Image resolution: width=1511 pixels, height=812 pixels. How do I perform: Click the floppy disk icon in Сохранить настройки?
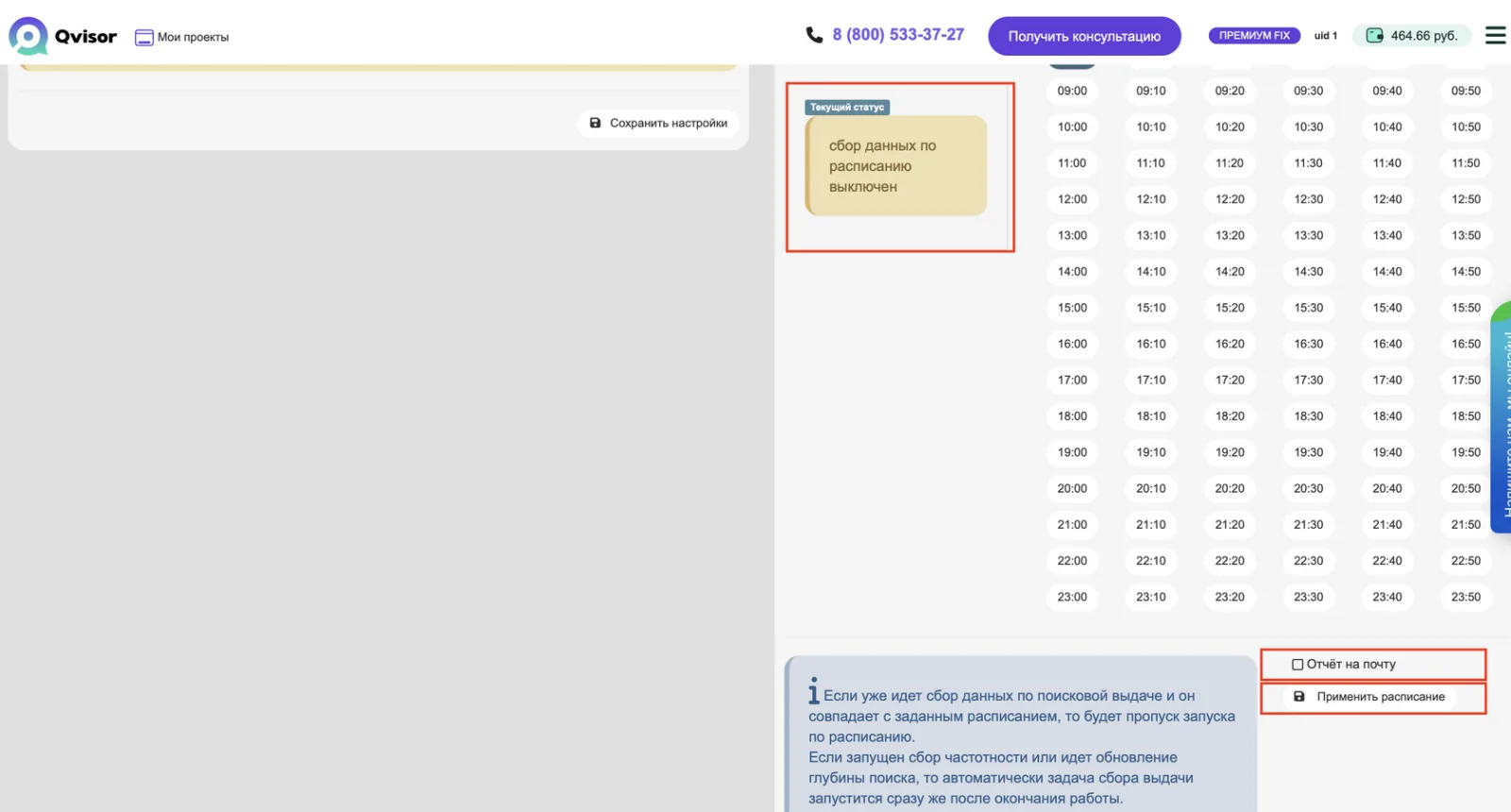[x=595, y=123]
